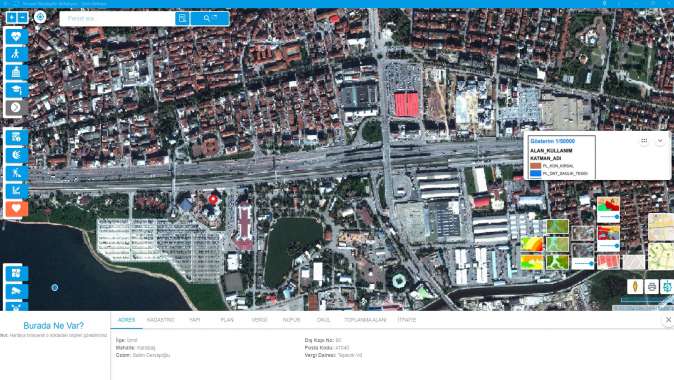This screenshot has width=674, height=380.
Task: Zoom in with the plus button
Action: (12, 18)
